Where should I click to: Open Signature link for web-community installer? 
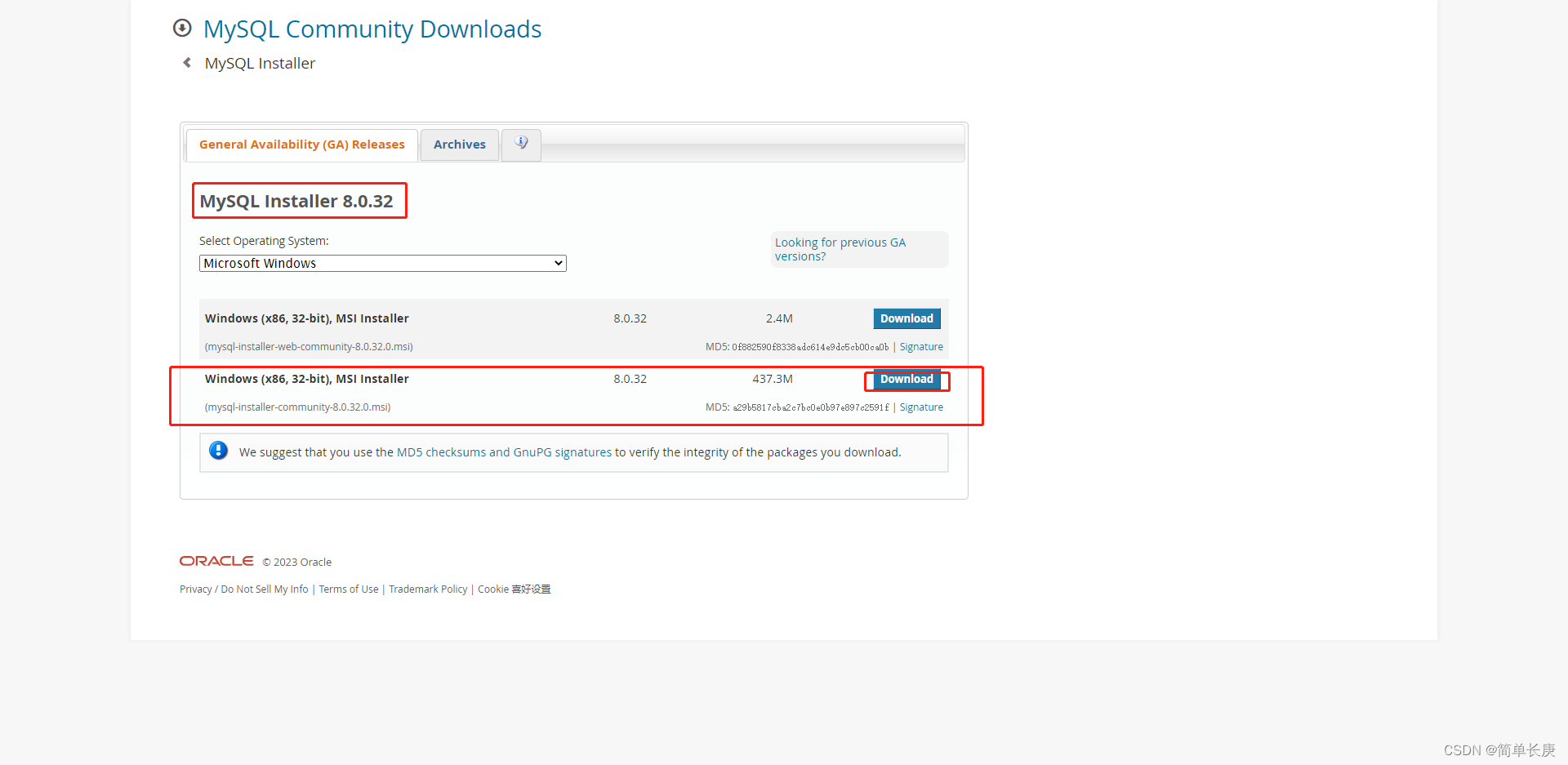921,347
